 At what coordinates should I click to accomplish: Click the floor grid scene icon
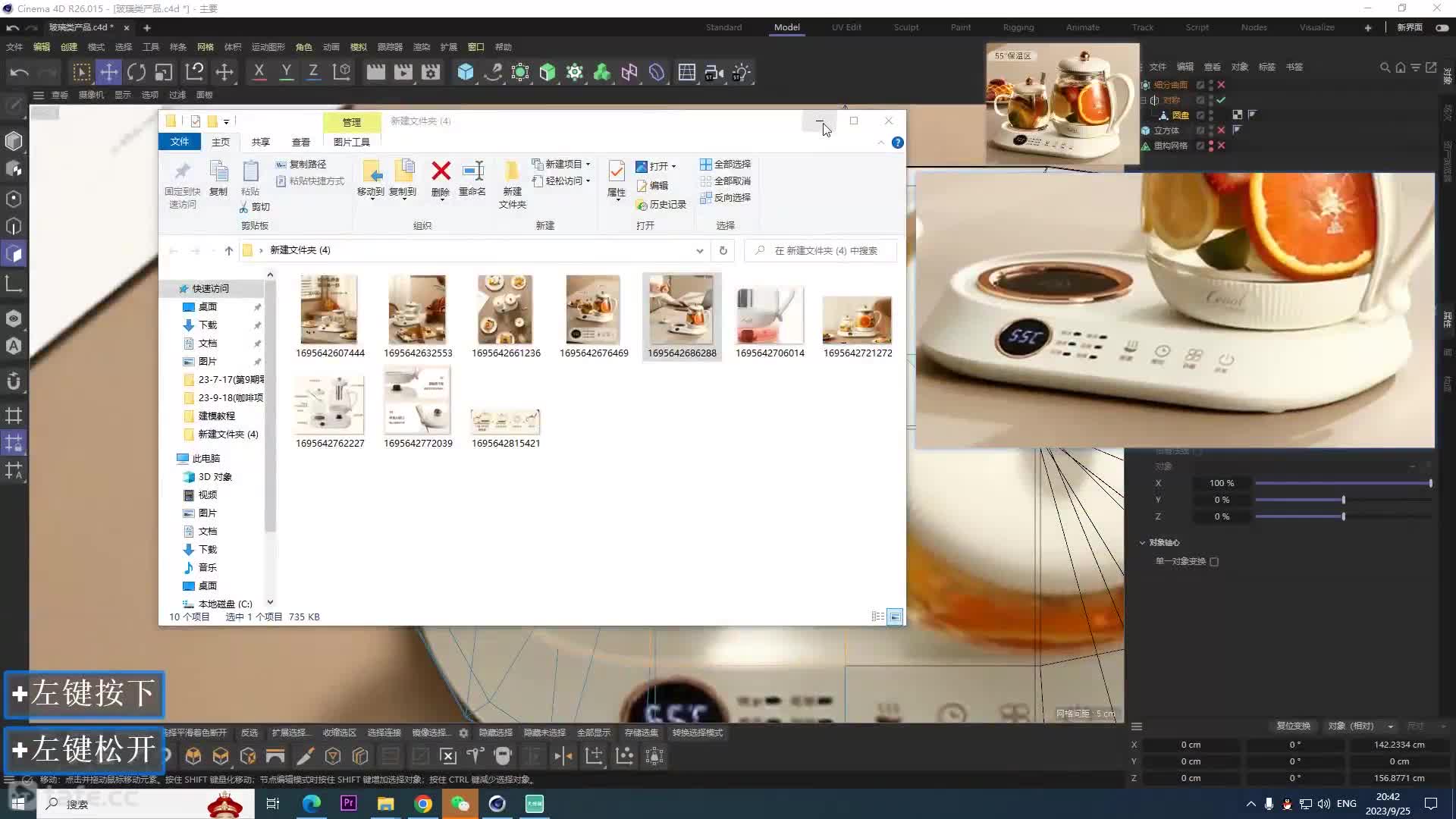pyautogui.click(x=687, y=72)
